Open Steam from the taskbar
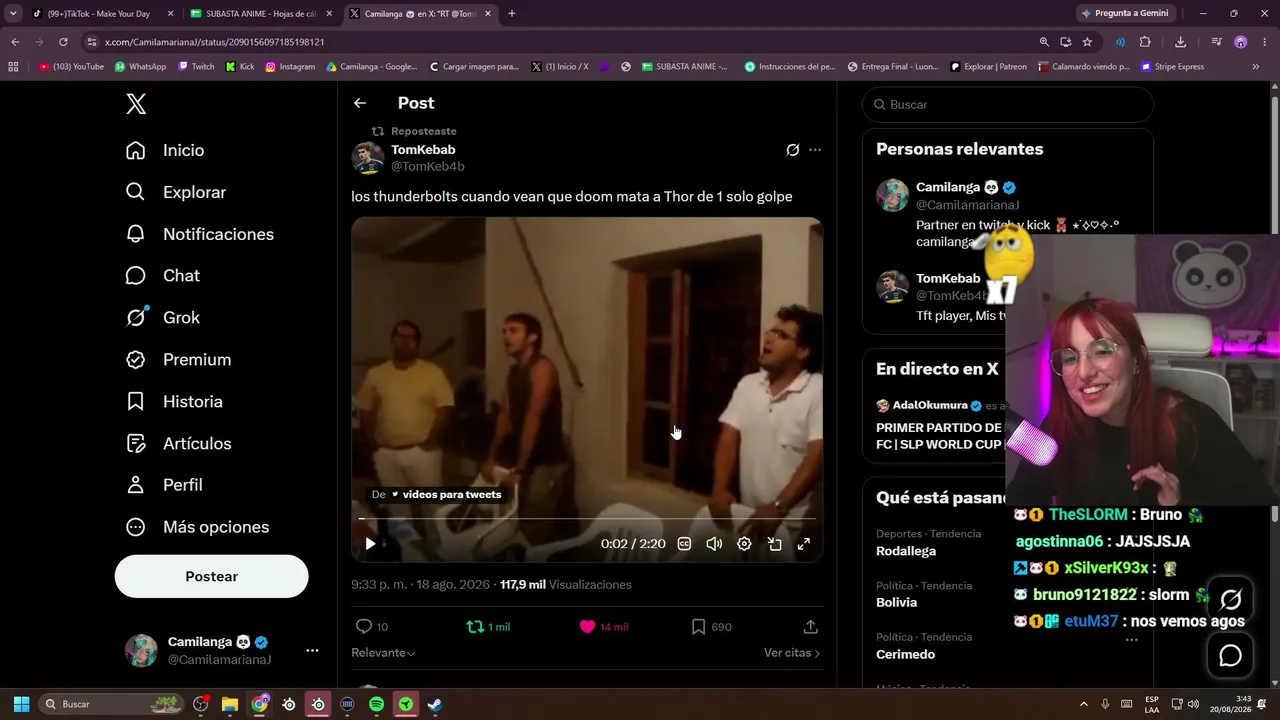Screen dimensions: 1280x720 435,704
